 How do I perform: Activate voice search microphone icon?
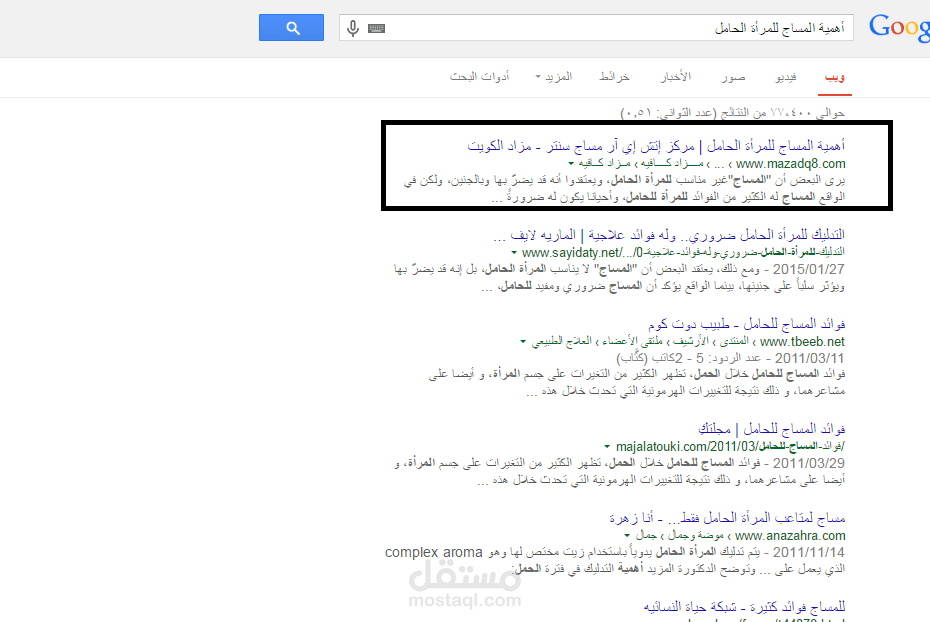click(x=353, y=28)
